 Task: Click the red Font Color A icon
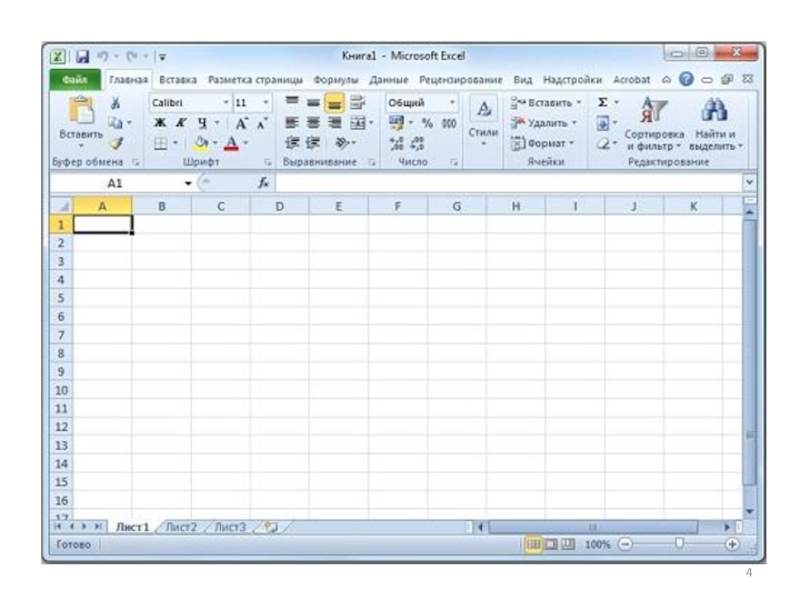click(231, 143)
